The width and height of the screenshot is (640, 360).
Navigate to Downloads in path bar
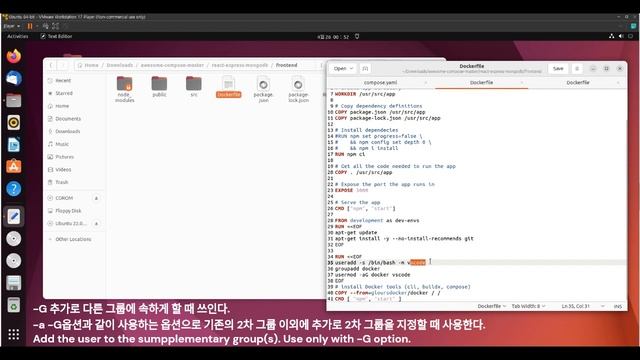pos(120,65)
